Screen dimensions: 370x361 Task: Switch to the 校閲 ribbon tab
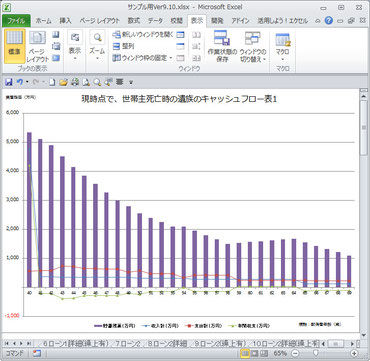point(177,21)
